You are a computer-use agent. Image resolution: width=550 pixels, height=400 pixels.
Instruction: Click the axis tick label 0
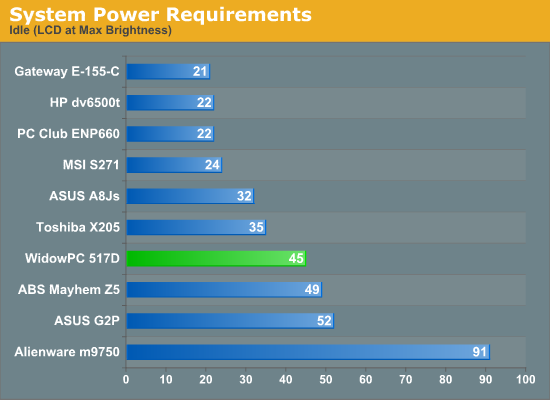pos(126,379)
